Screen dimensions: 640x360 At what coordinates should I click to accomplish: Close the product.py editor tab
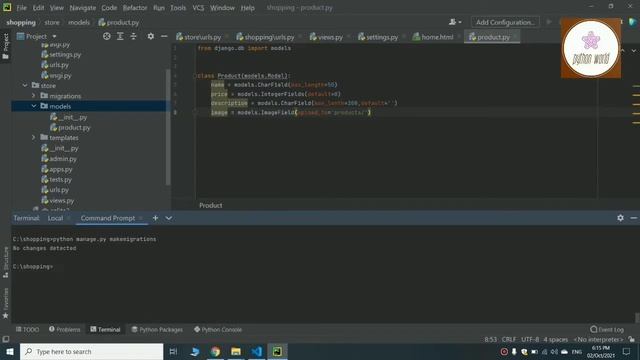516,37
